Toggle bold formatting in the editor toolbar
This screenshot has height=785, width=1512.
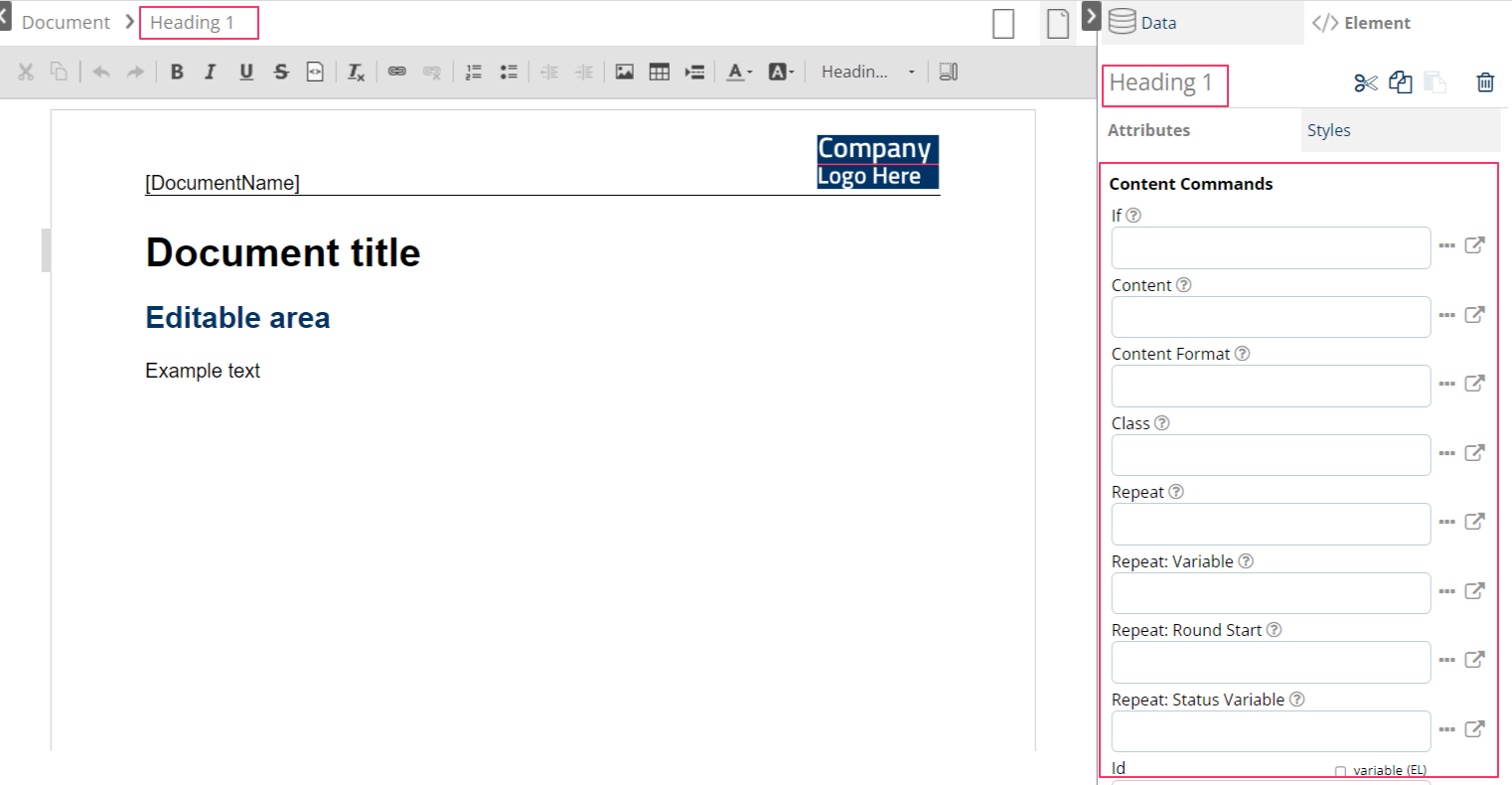177,71
